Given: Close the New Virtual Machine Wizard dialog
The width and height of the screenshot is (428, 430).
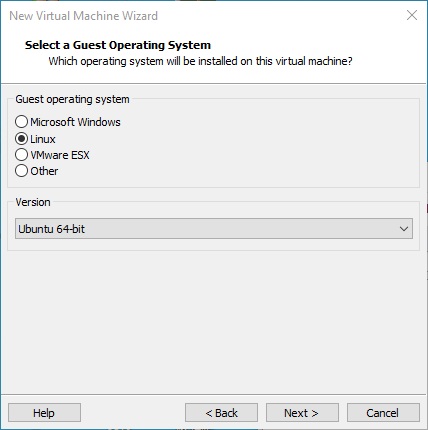Looking at the screenshot, I should 412,15.
